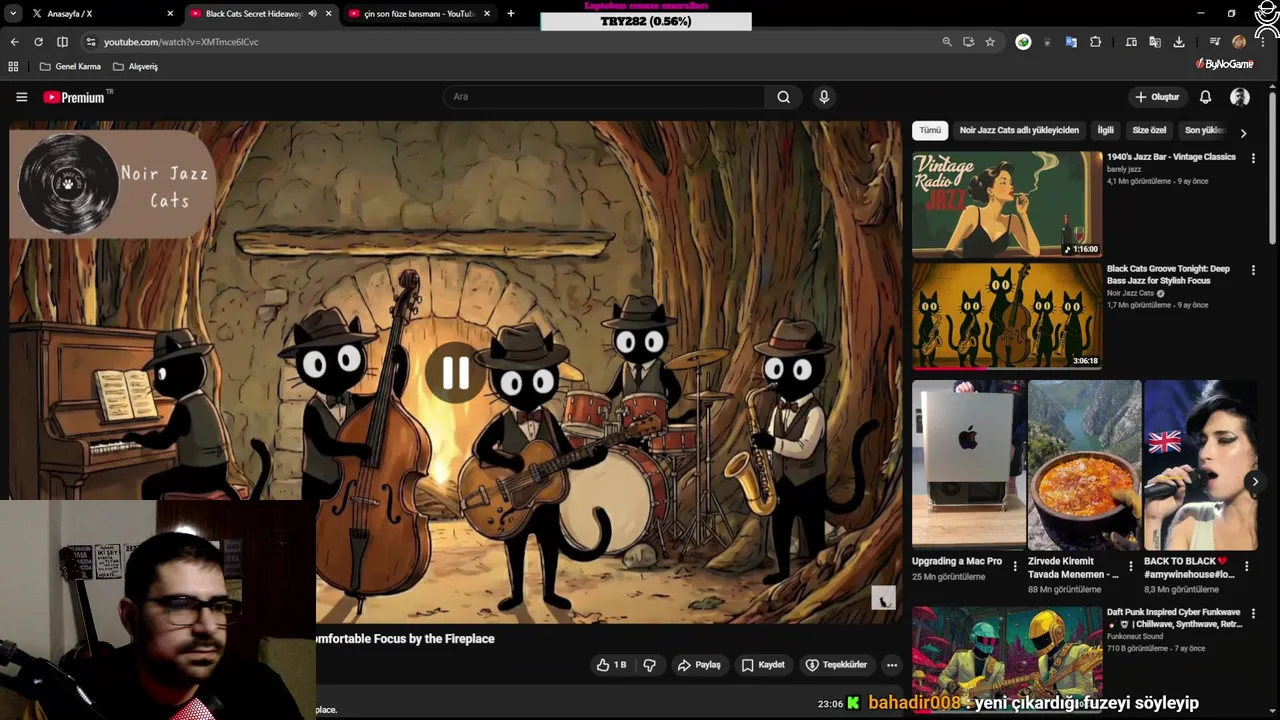Open options for Upgrading a Mac Pro short
Image resolution: width=1280 pixels, height=720 pixels.
coord(1015,566)
